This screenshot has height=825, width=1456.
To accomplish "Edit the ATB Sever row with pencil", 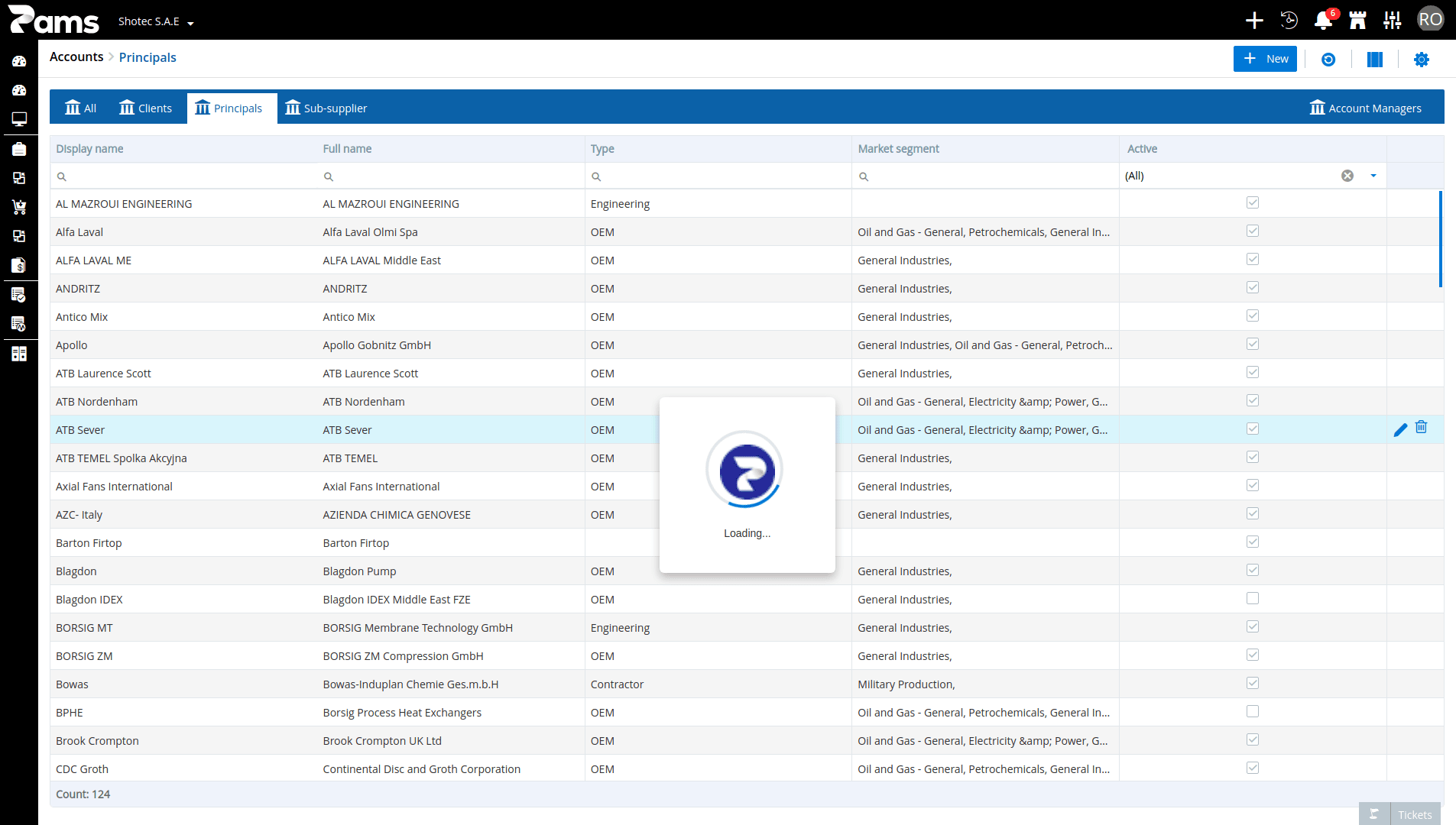I will click(x=1400, y=430).
